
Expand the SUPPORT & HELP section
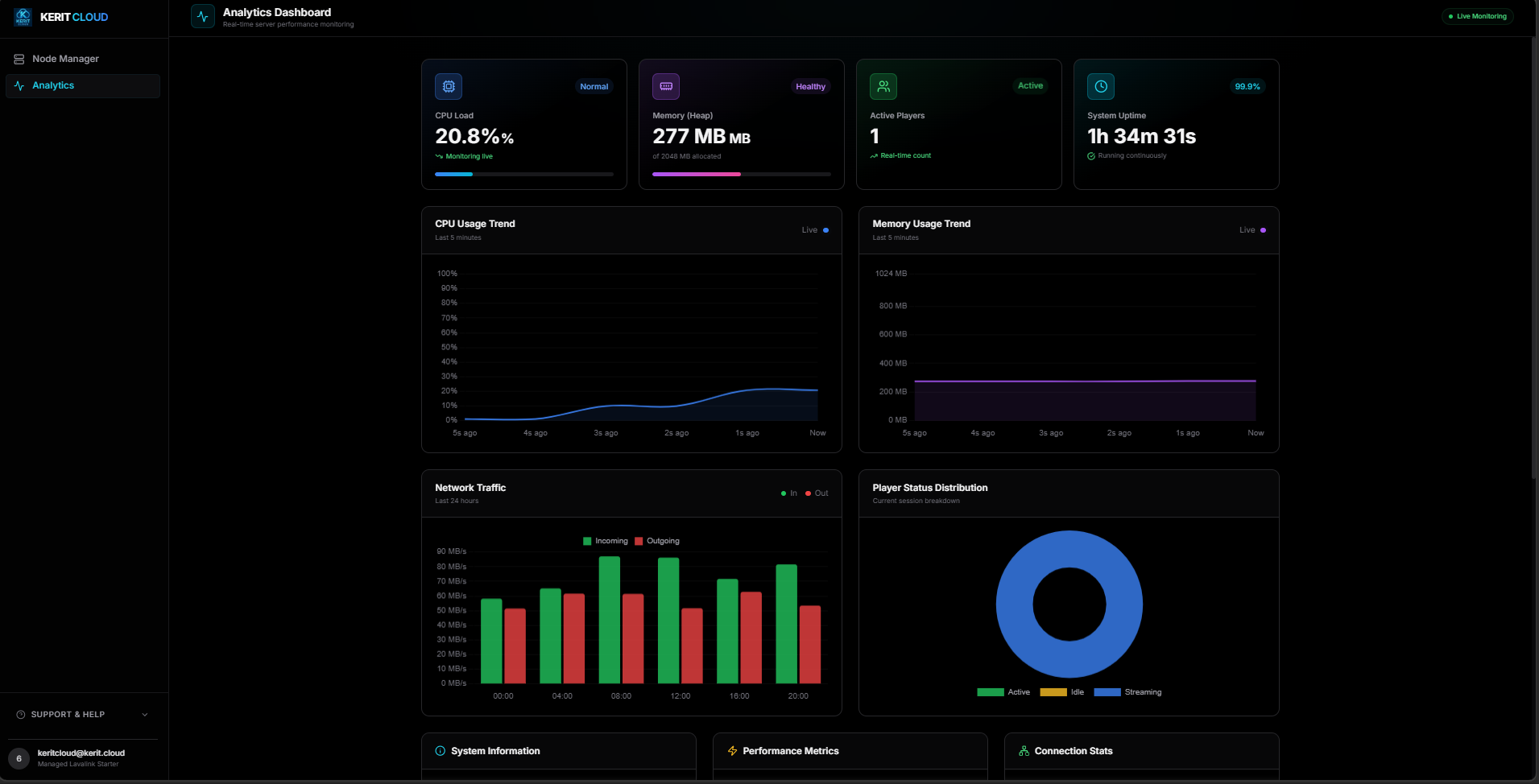coord(81,714)
